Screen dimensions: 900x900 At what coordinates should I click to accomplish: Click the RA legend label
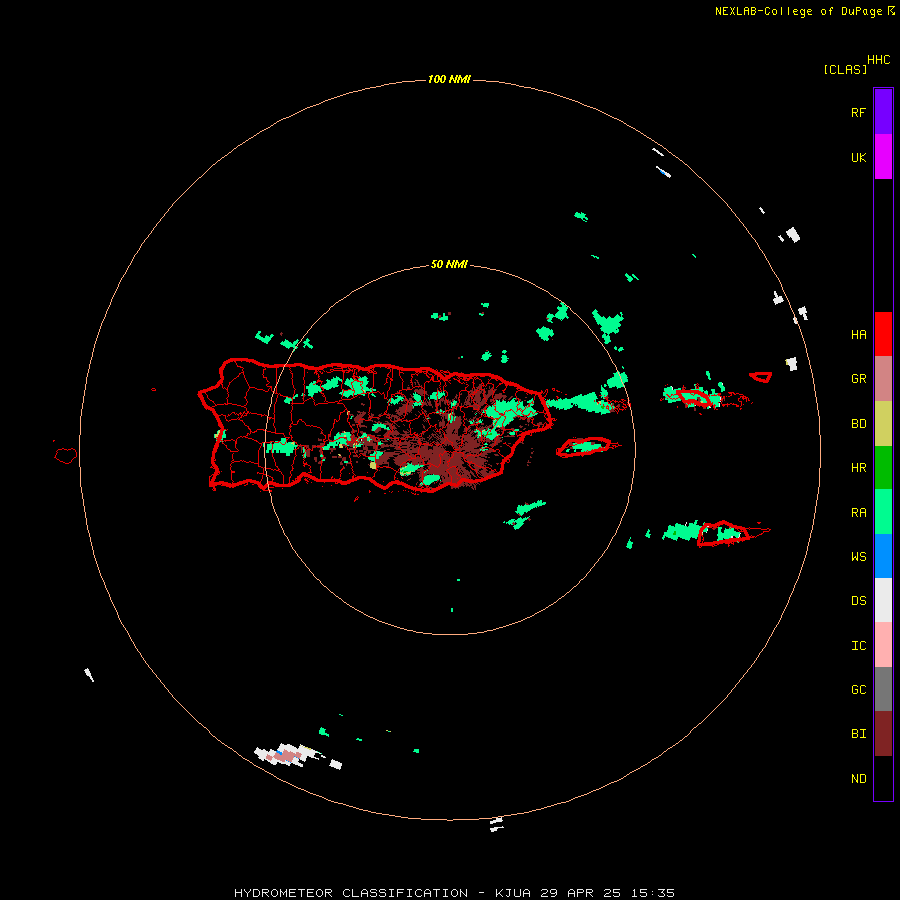click(858, 513)
